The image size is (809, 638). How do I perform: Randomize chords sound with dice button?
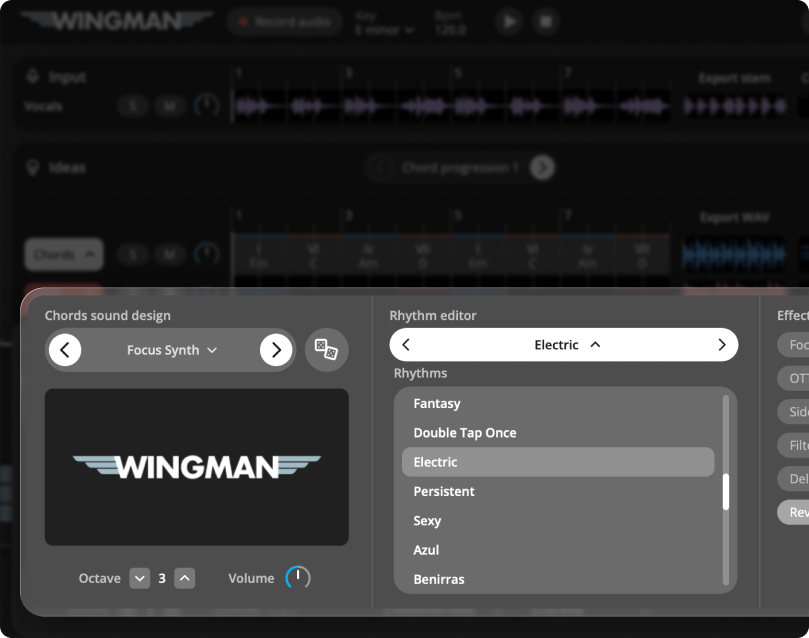tap(327, 350)
